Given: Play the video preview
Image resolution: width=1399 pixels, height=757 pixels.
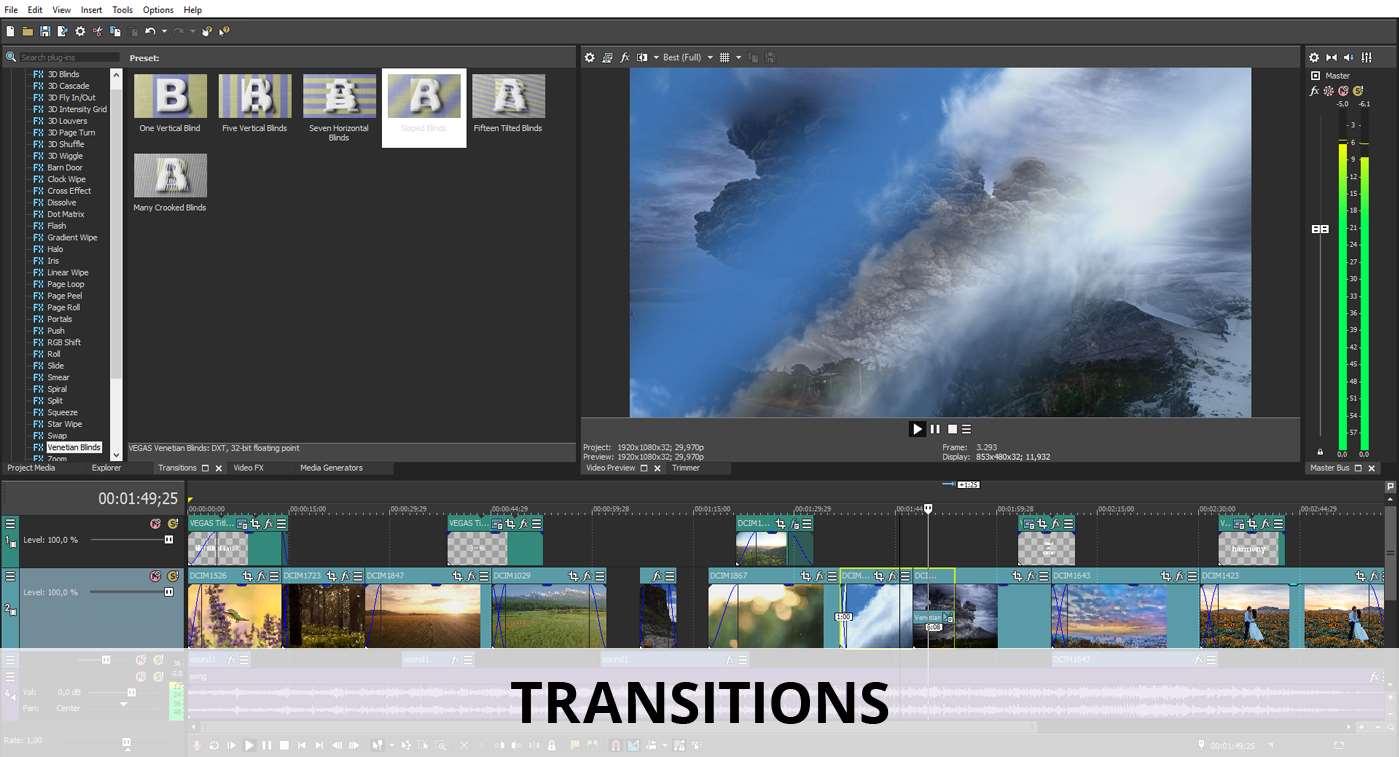Looking at the screenshot, I should (x=917, y=429).
